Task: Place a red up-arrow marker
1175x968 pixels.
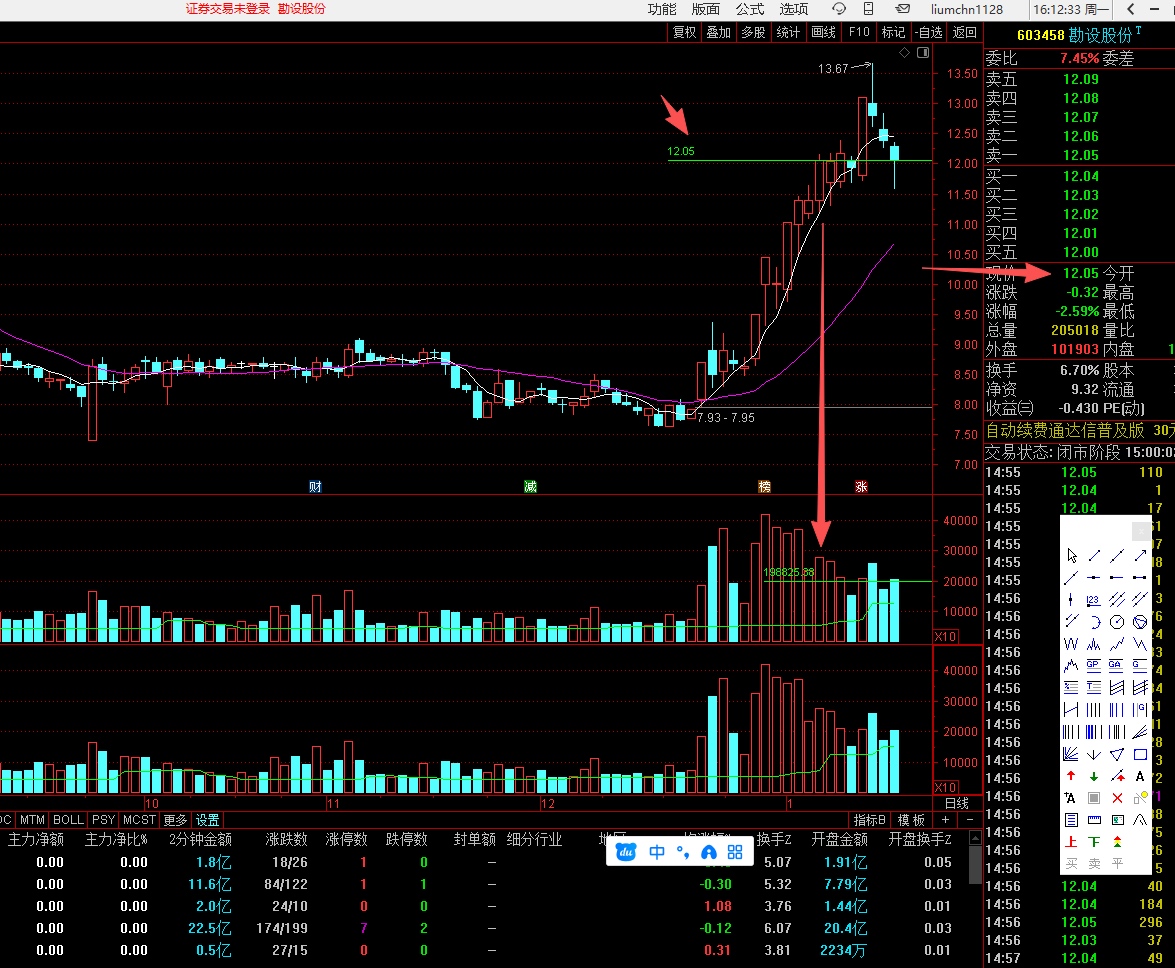Action: 1071,775
